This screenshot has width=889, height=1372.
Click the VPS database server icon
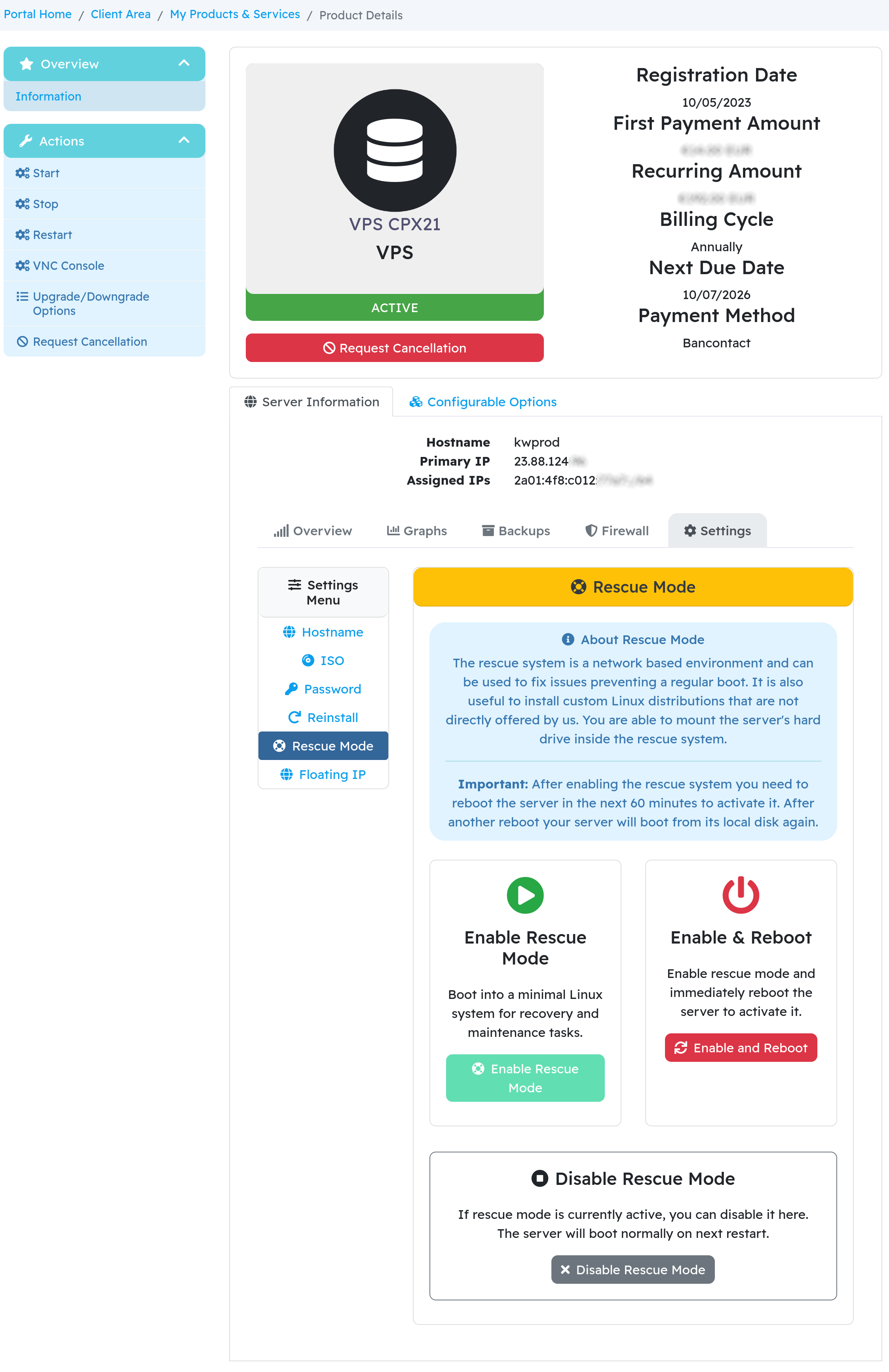395,150
